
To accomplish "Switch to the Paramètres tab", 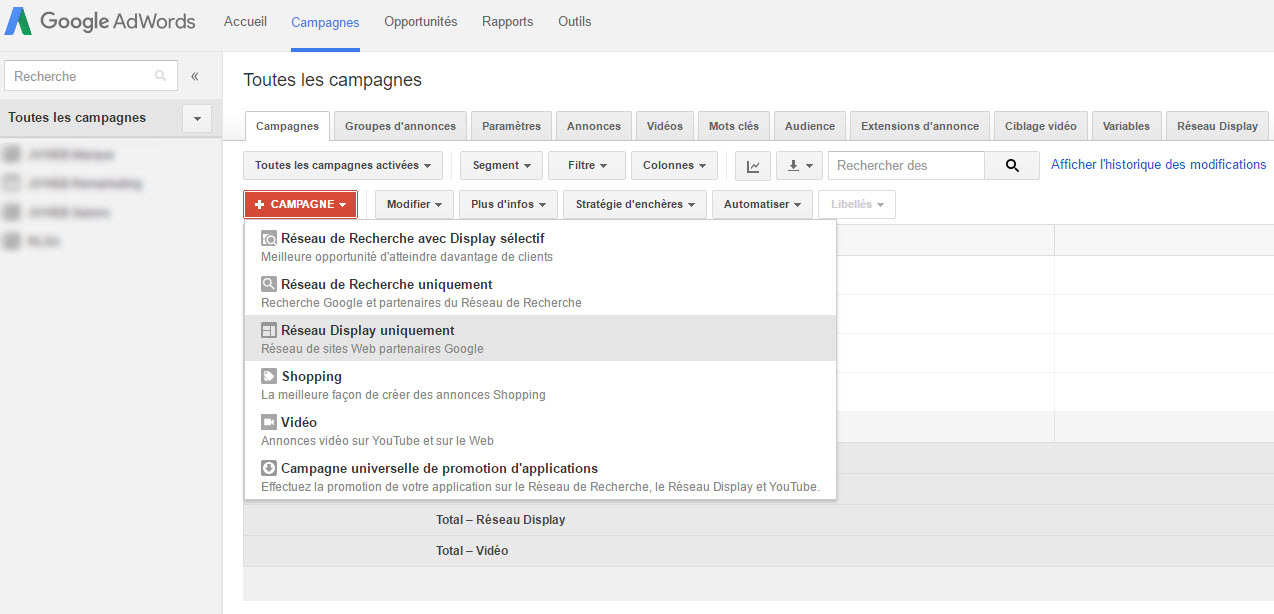I will [x=511, y=126].
